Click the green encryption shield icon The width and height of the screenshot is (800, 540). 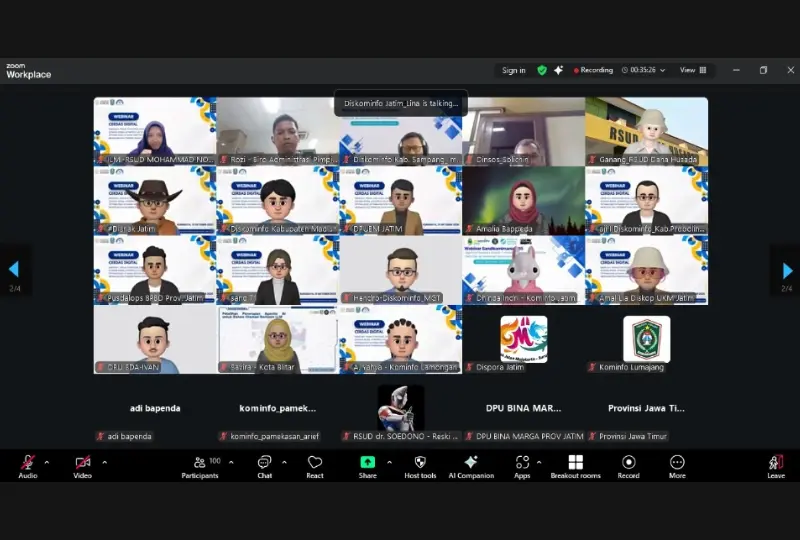click(542, 70)
